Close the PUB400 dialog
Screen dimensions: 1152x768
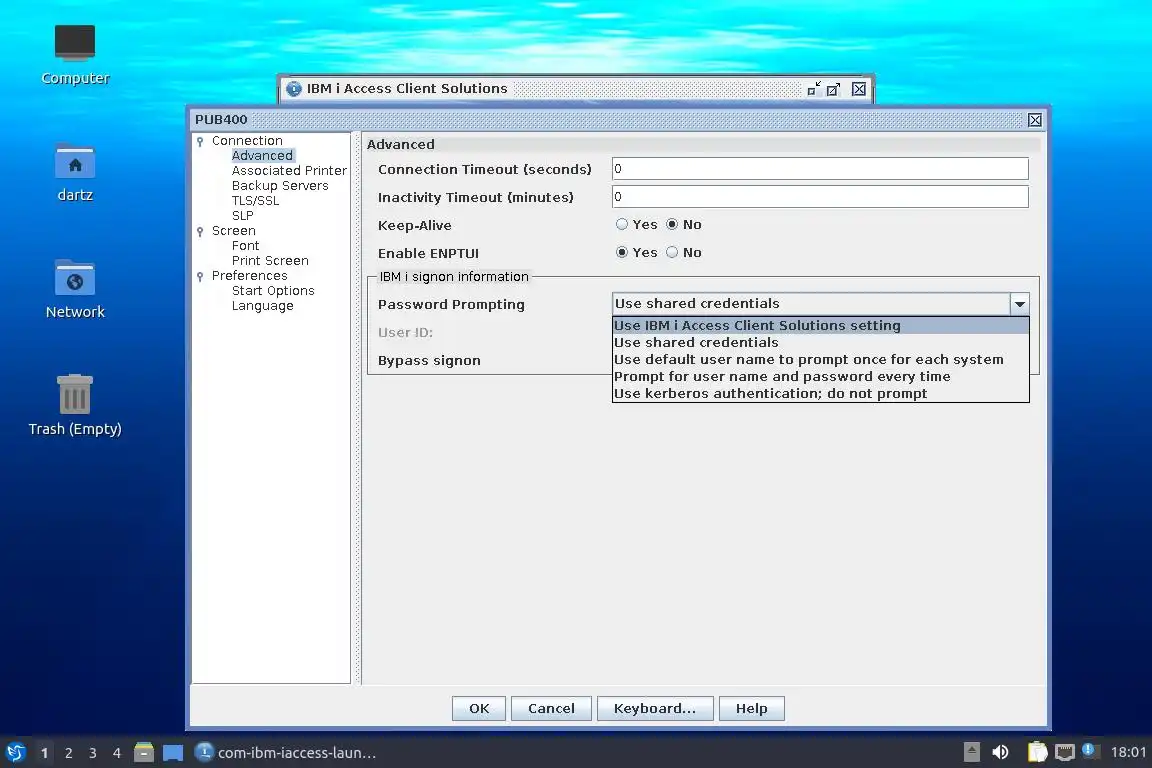click(1034, 120)
